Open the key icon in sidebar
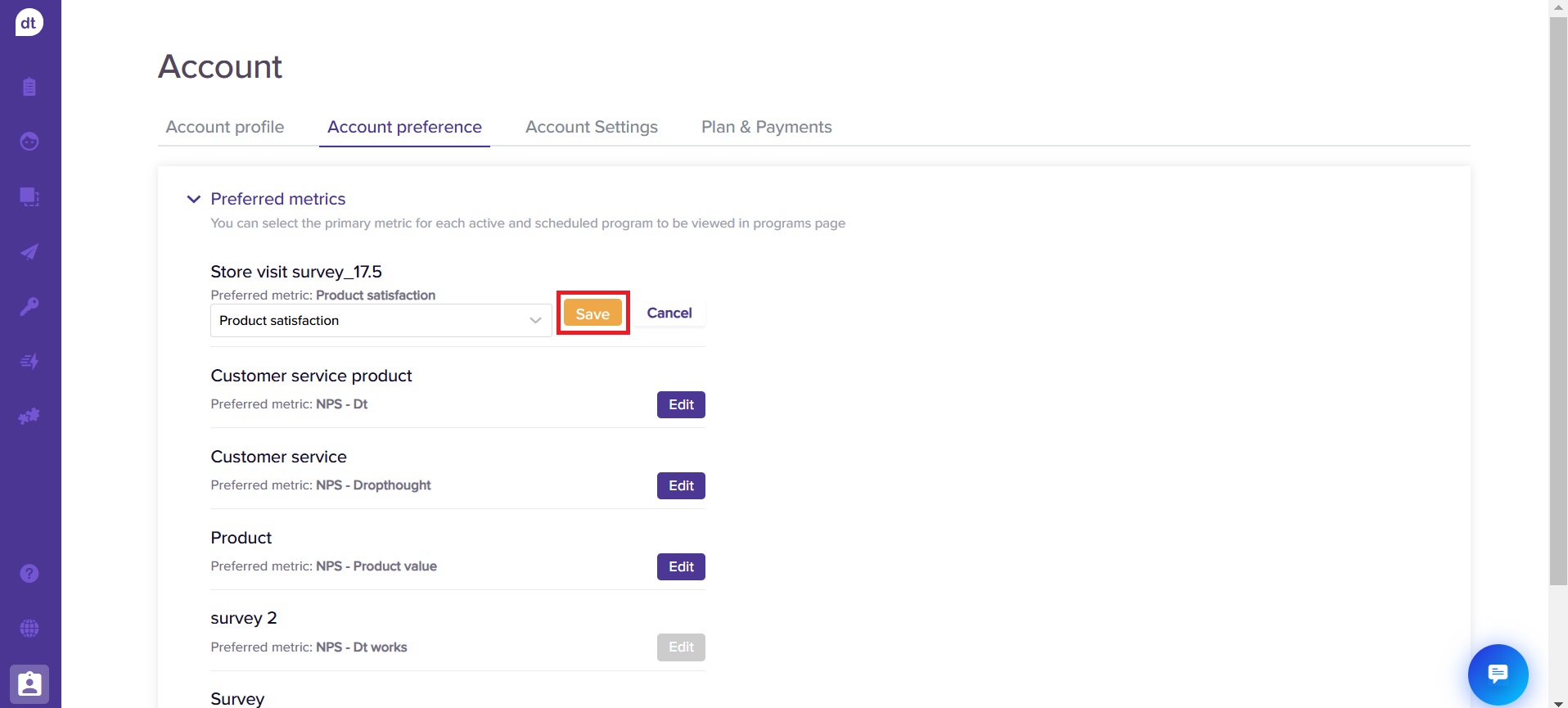The image size is (1568, 708). [x=29, y=306]
